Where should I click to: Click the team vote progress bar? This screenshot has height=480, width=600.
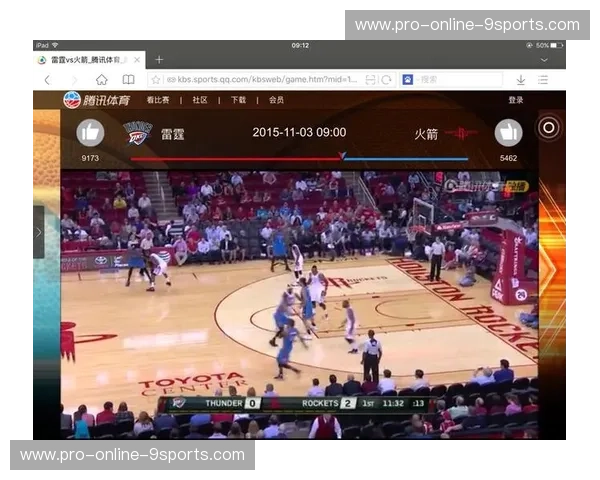(300, 158)
